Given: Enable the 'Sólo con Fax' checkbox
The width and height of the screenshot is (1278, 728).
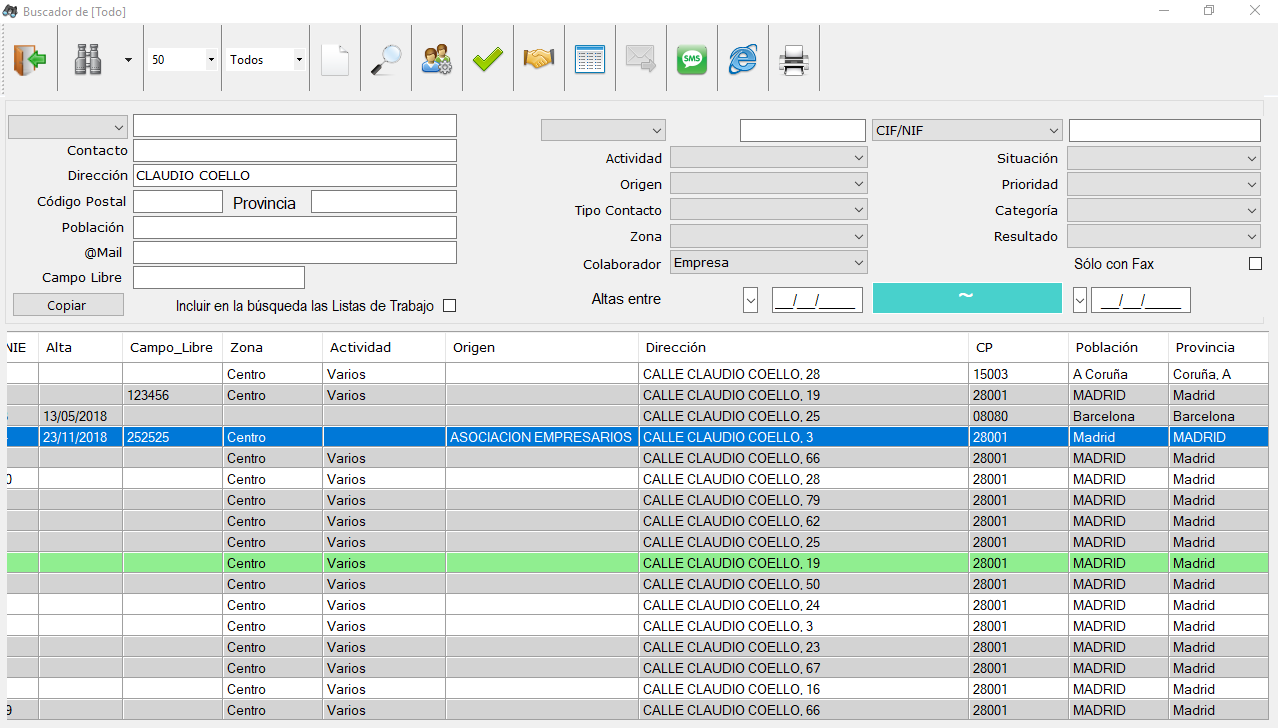Looking at the screenshot, I should point(1256,264).
